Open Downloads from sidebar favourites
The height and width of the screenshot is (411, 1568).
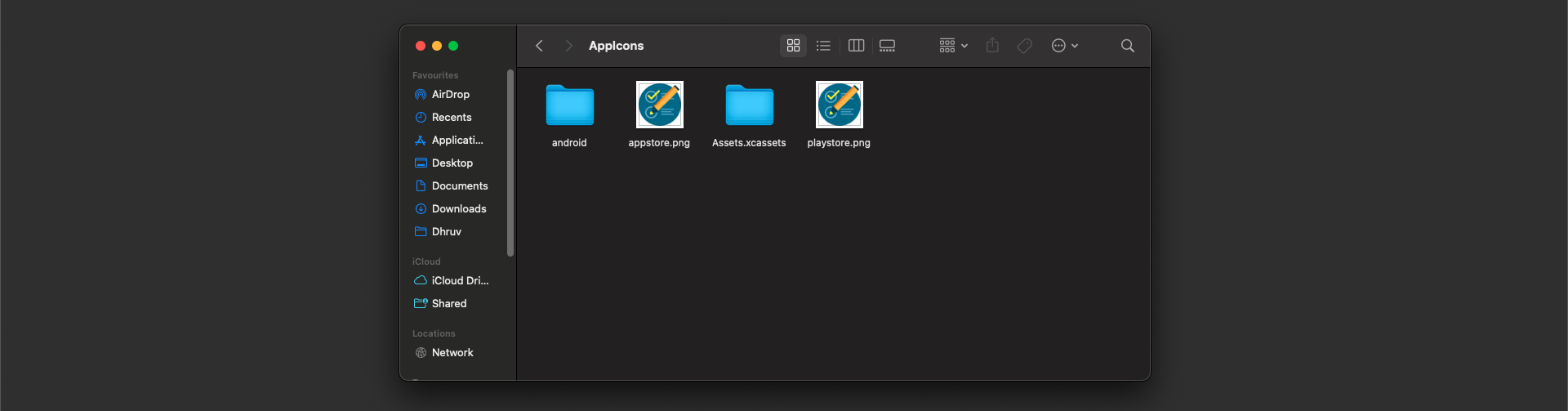pos(458,209)
